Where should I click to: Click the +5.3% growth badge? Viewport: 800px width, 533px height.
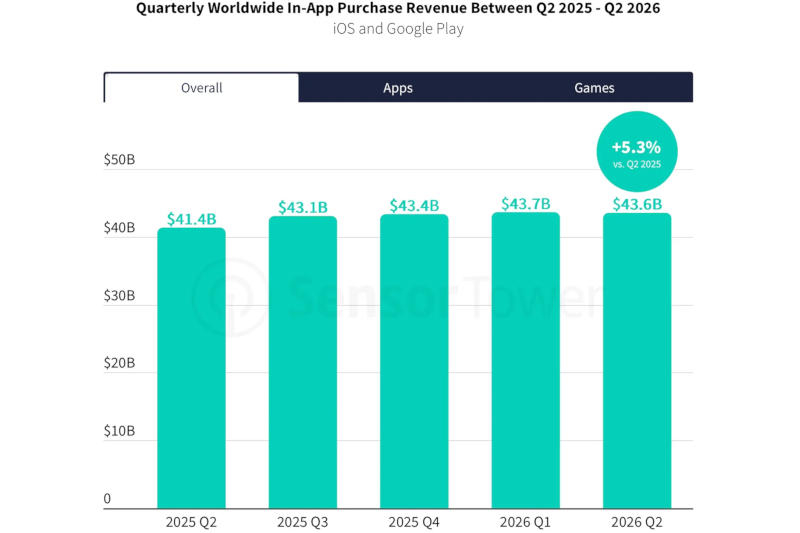pos(637,152)
